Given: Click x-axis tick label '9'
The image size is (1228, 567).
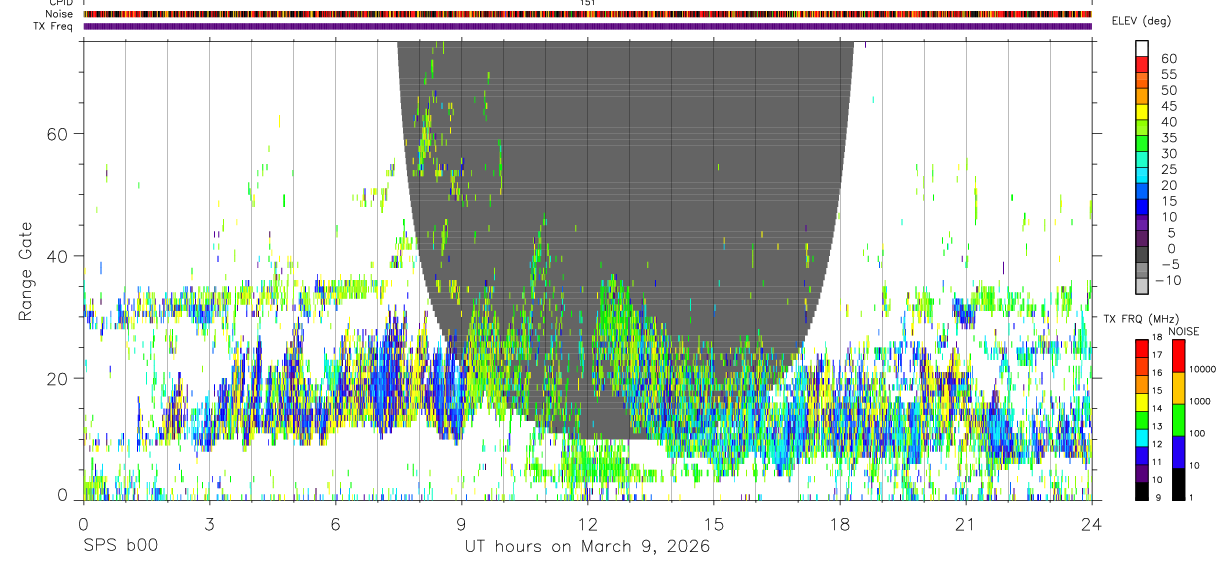Looking at the screenshot, I should [x=461, y=524].
